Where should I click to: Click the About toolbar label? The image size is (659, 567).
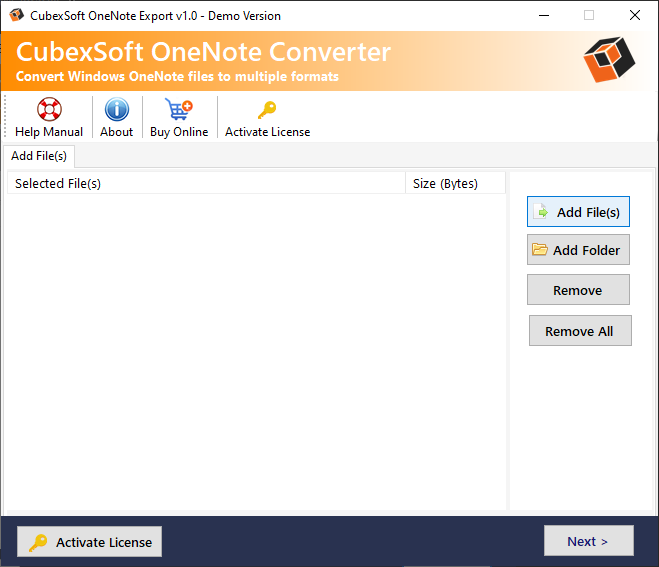click(116, 132)
